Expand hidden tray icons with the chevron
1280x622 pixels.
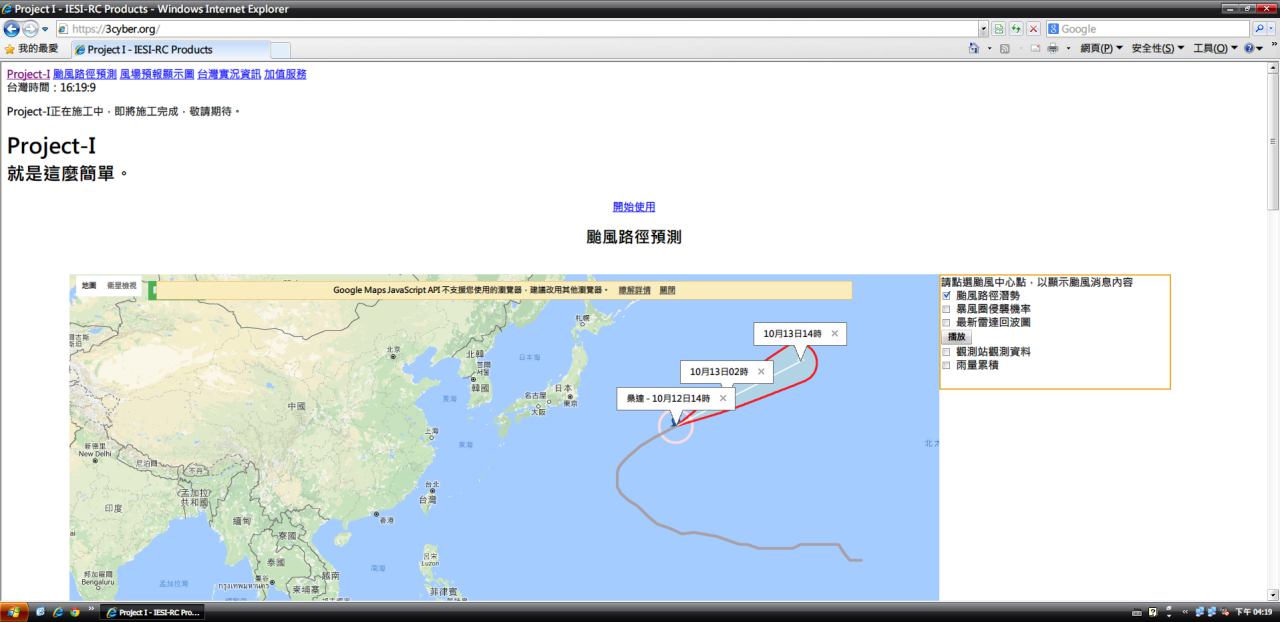click(1186, 612)
